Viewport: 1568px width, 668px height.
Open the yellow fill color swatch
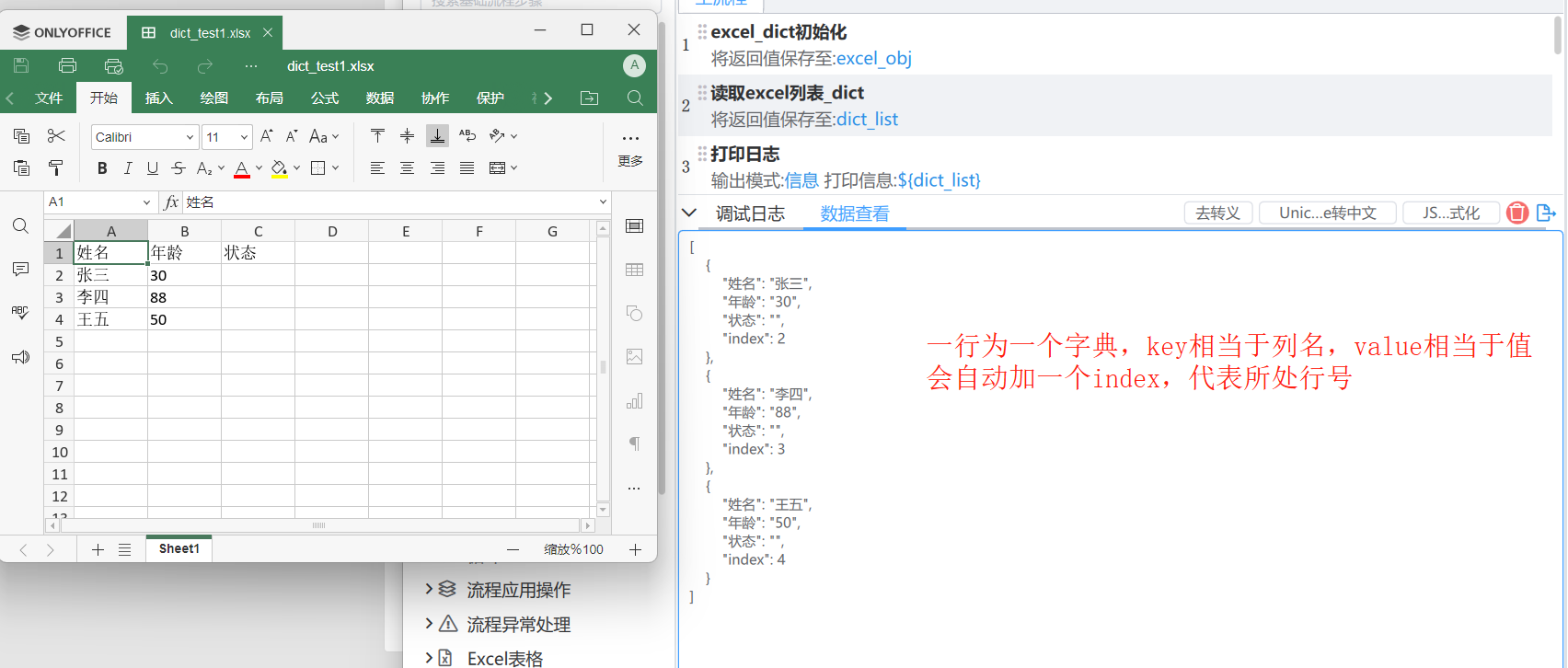pos(280,168)
